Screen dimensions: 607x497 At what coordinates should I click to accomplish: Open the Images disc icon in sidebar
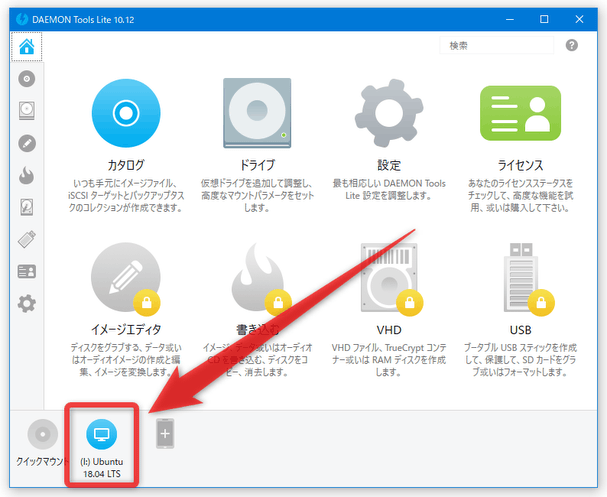click(x=26, y=79)
